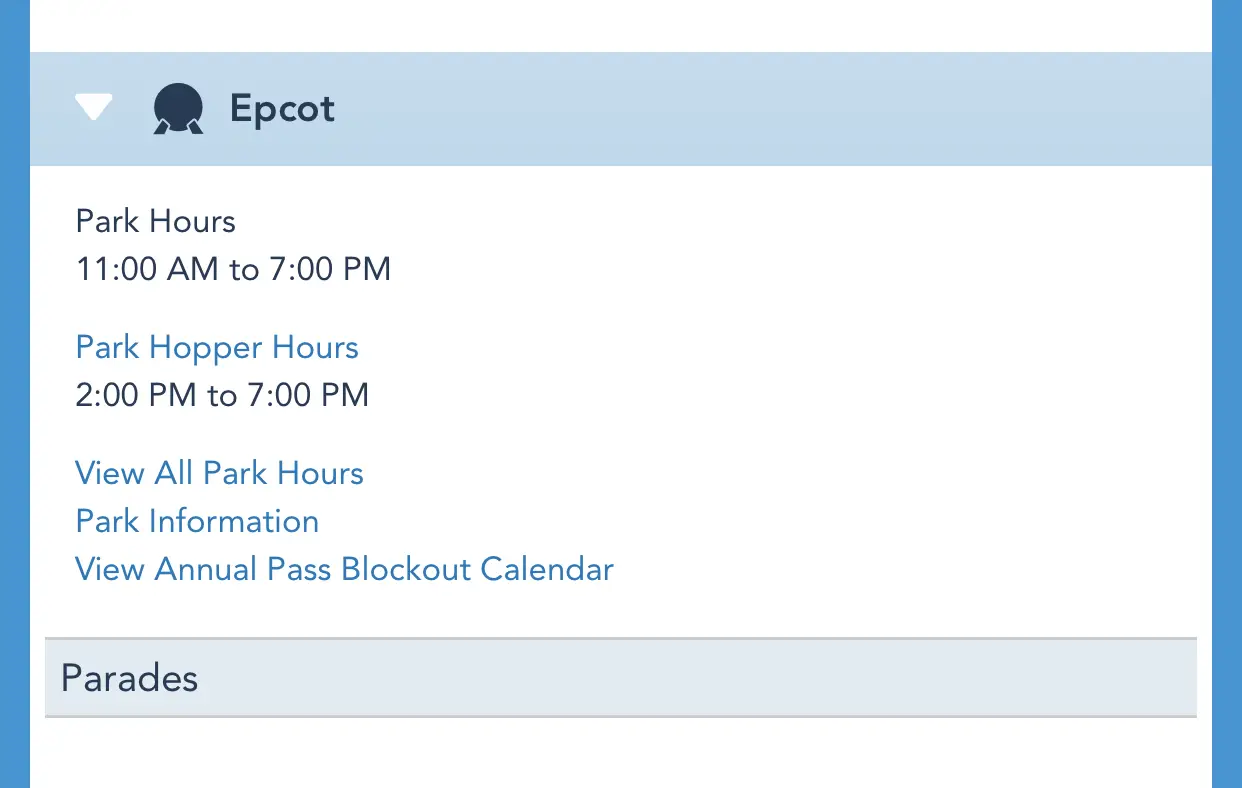The image size is (1242, 788).
Task: Open the View All Park Hours link
Action: (219, 473)
